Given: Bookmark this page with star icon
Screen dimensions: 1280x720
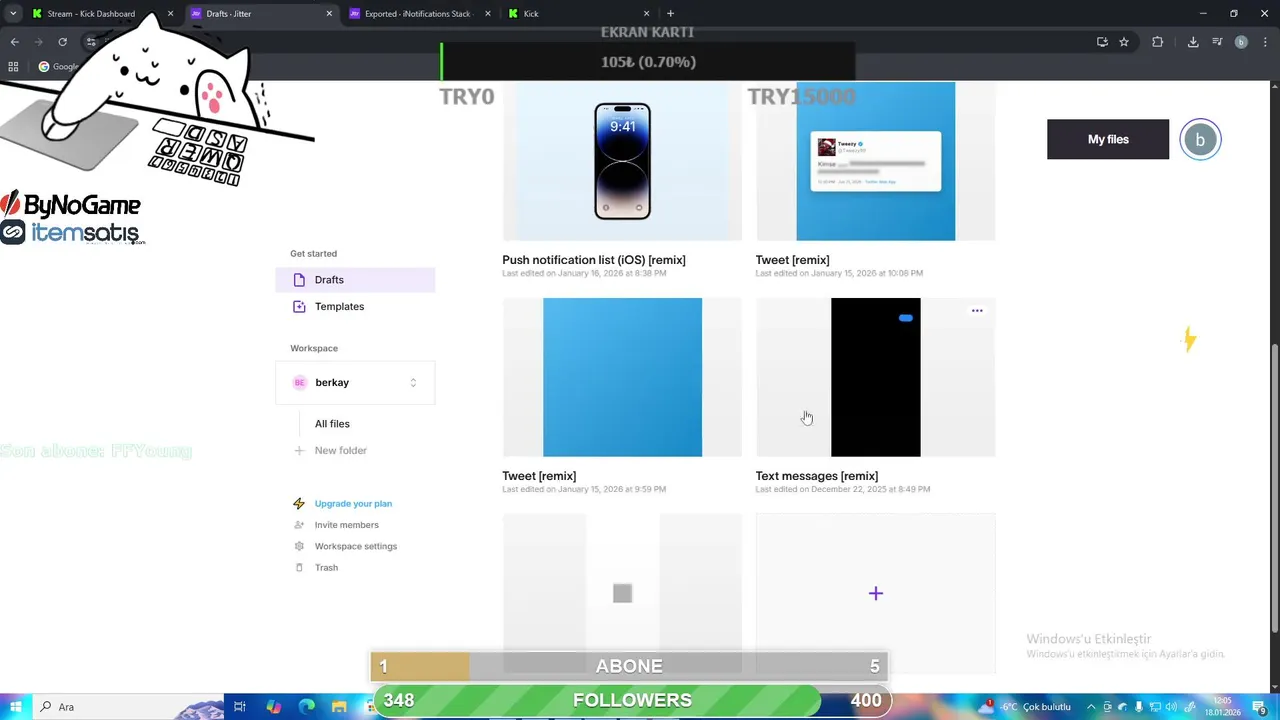Looking at the screenshot, I should click(1124, 42).
